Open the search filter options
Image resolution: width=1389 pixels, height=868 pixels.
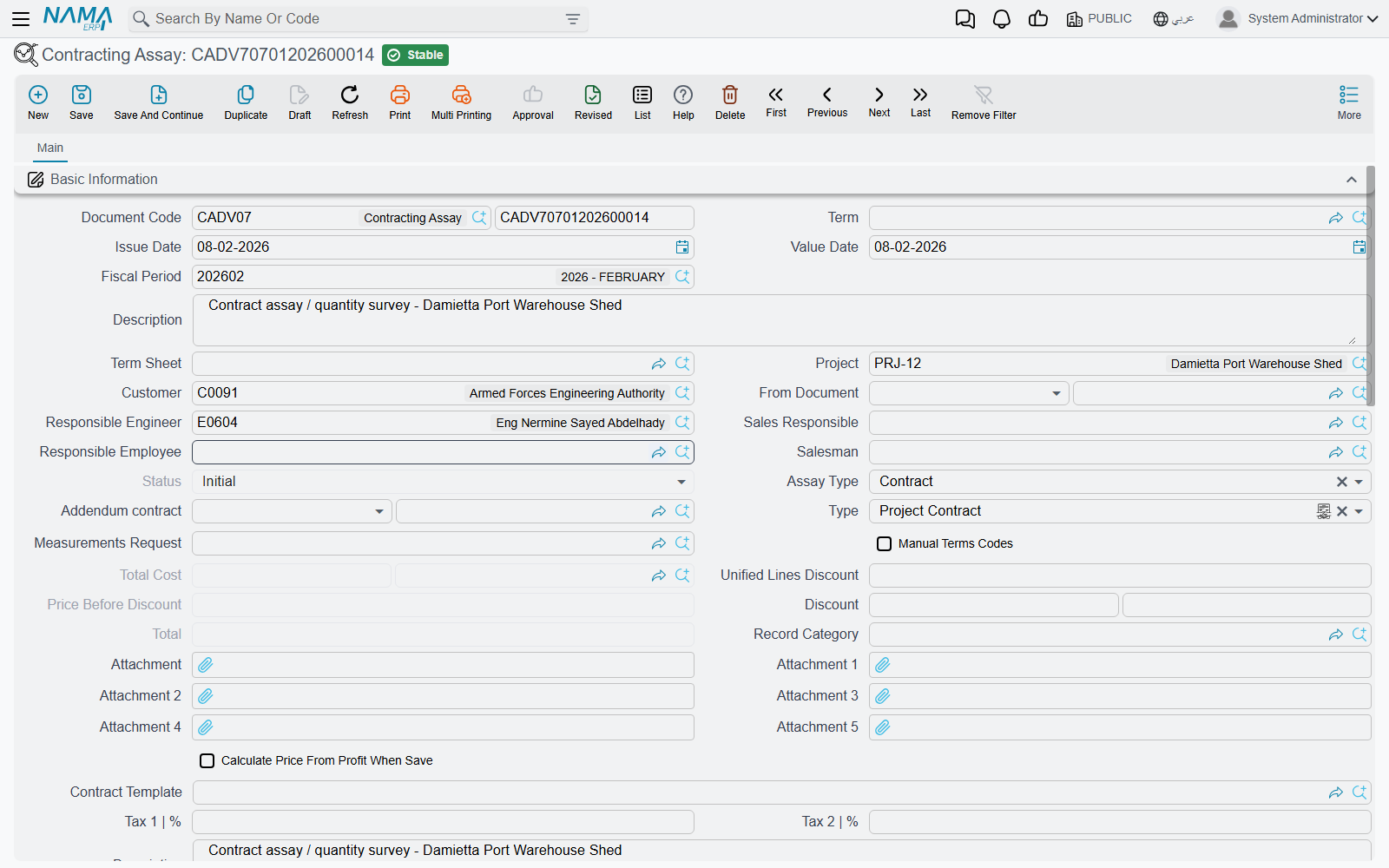click(x=573, y=19)
